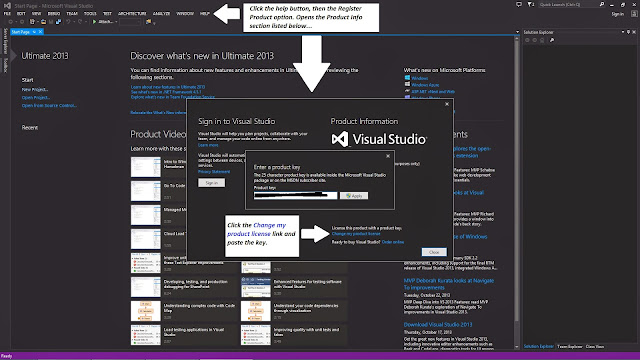
Task: Click the Redo toolbar icon
Action: click(x=80, y=22)
